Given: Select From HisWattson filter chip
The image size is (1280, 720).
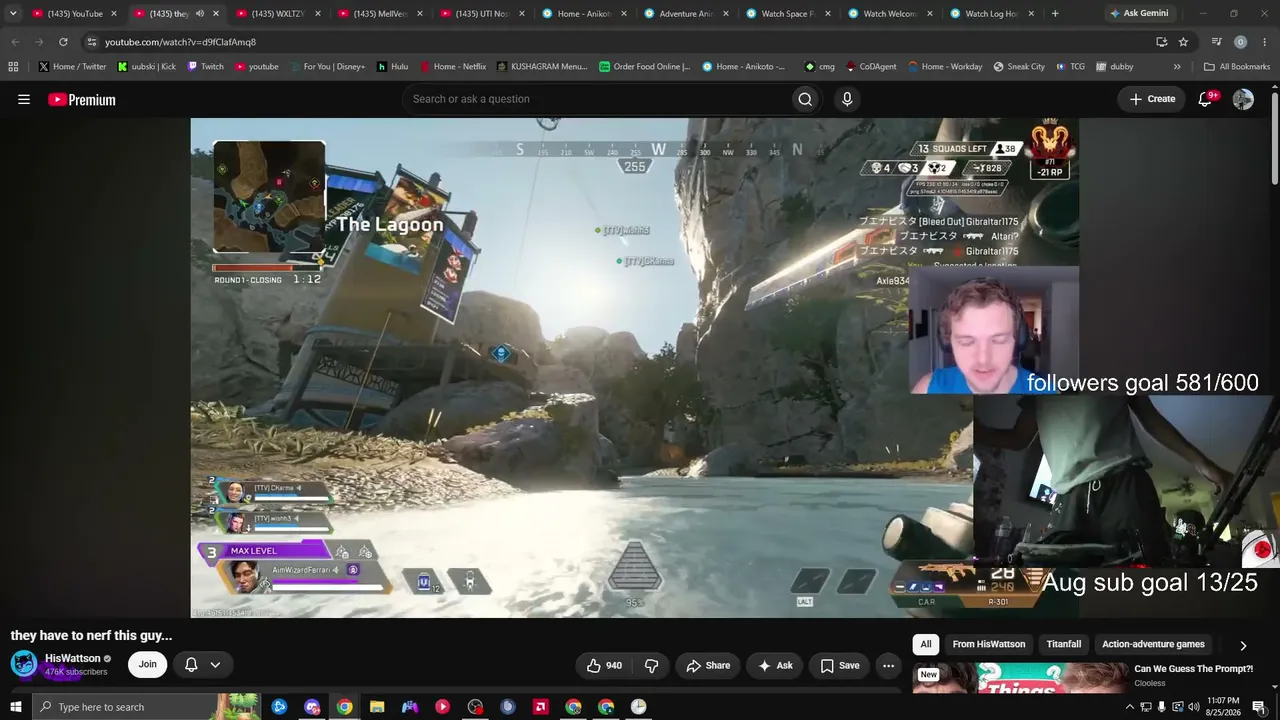Looking at the screenshot, I should click(x=989, y=645).
